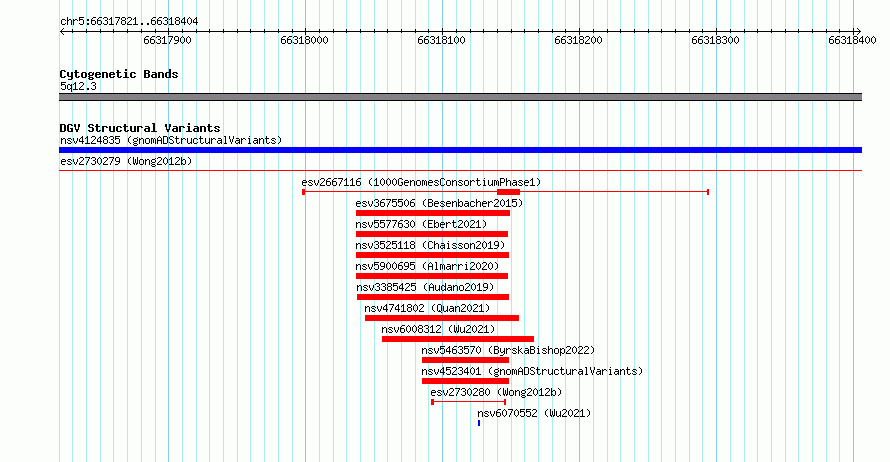Click ruler position 66318400

853,40
